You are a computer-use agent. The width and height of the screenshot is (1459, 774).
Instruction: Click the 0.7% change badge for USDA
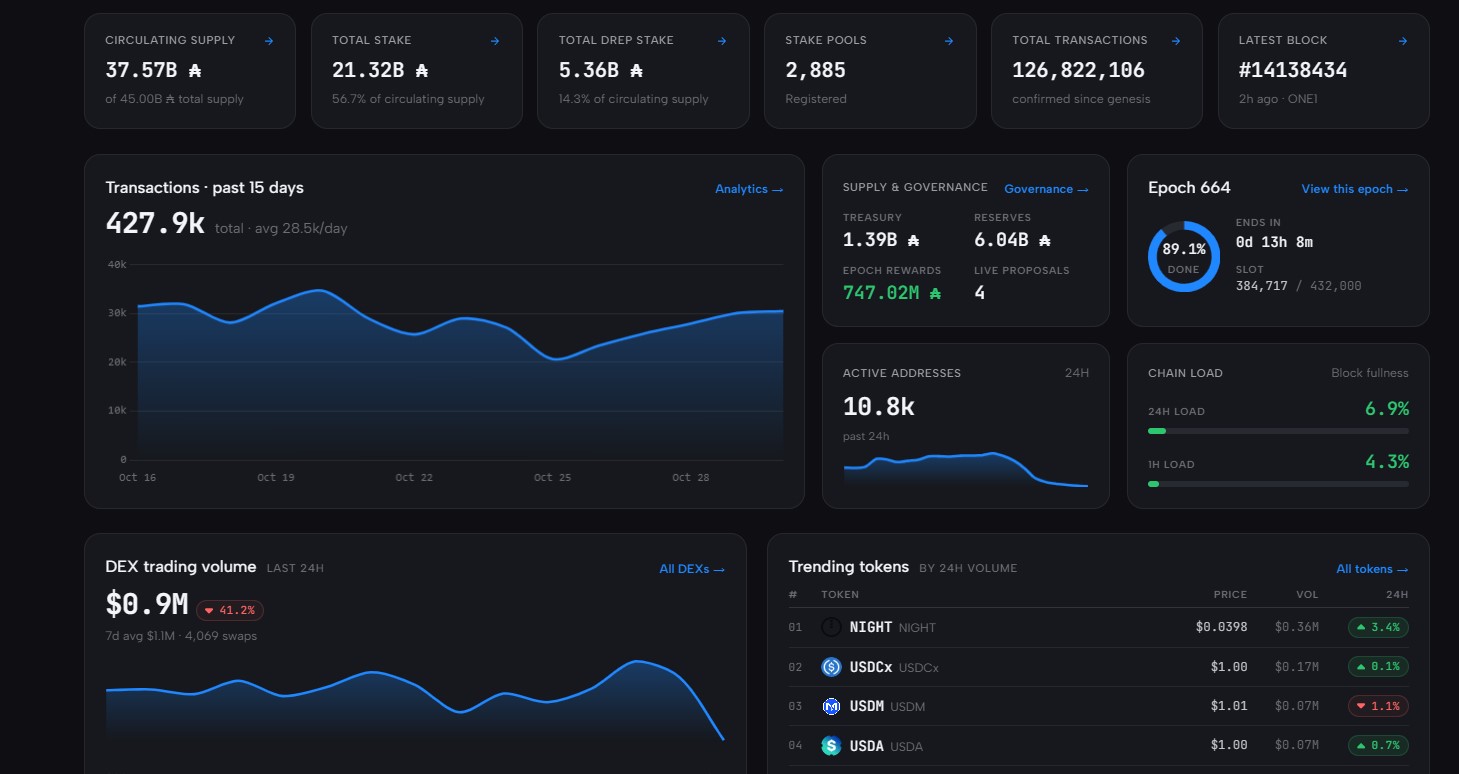(x=1378, y=745)
